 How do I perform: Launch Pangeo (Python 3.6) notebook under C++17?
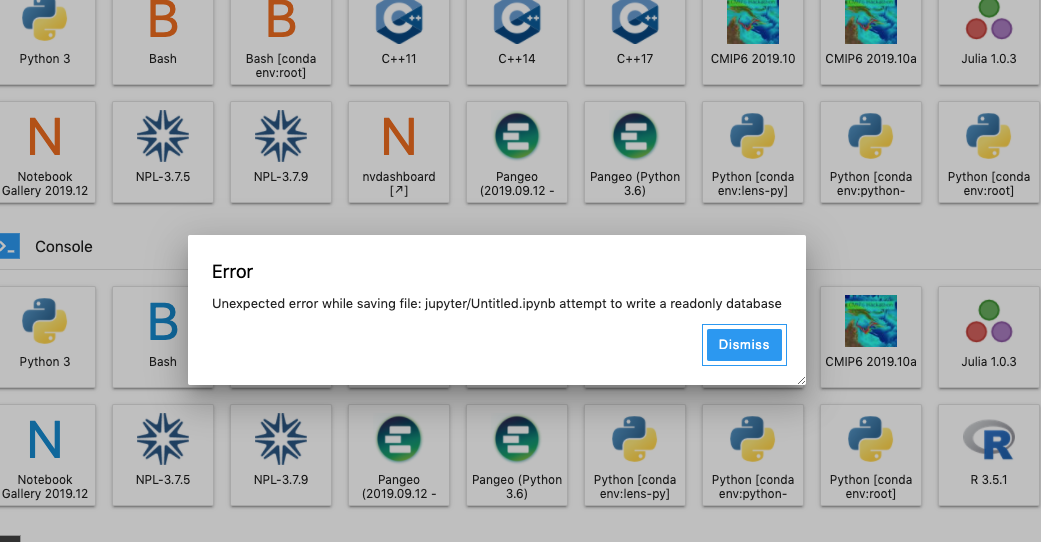click(635, 152)
